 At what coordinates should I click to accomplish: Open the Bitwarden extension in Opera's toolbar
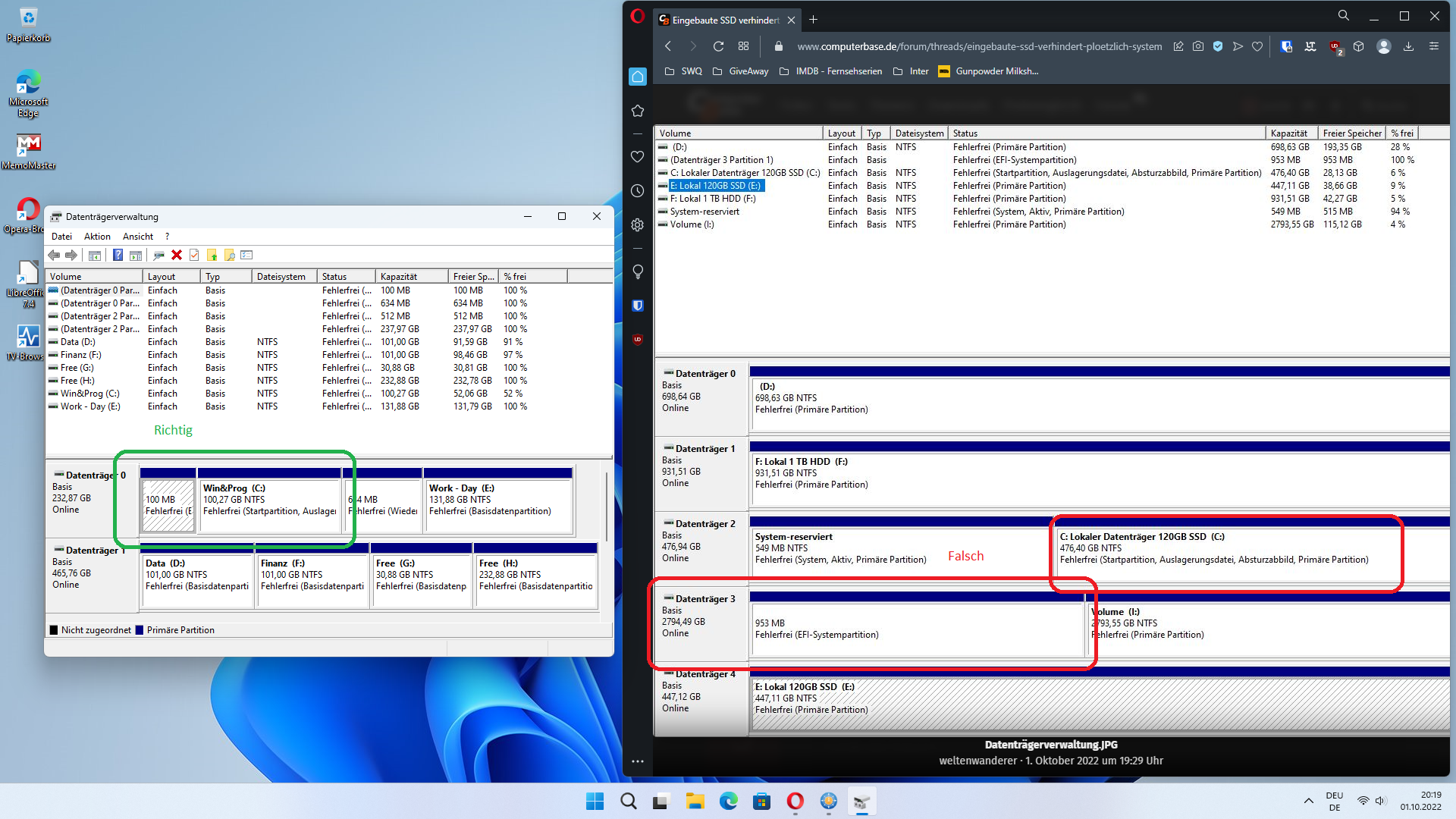(x=1286, y=46)
